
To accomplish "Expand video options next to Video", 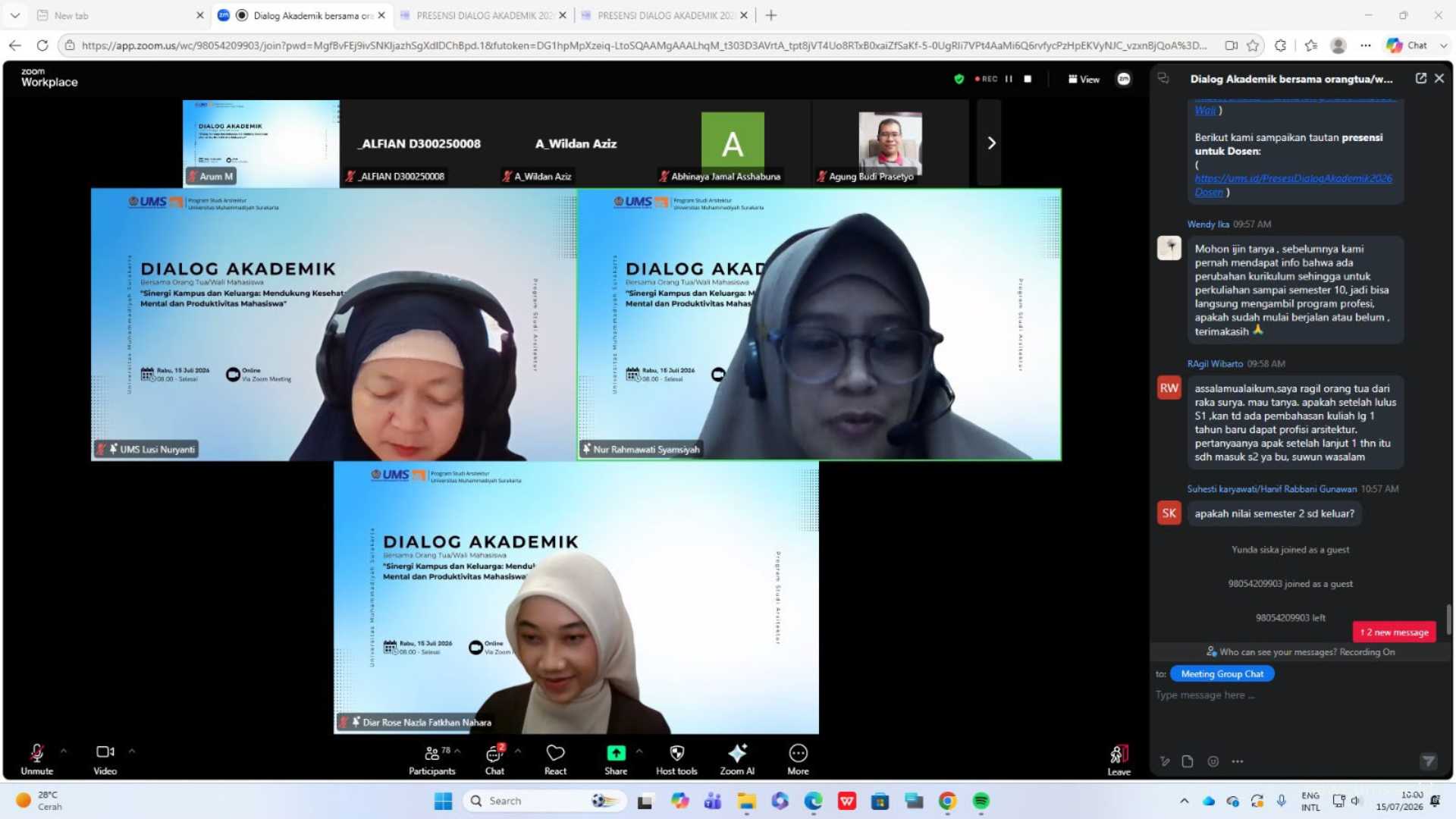I will click(x=132, y=751).
